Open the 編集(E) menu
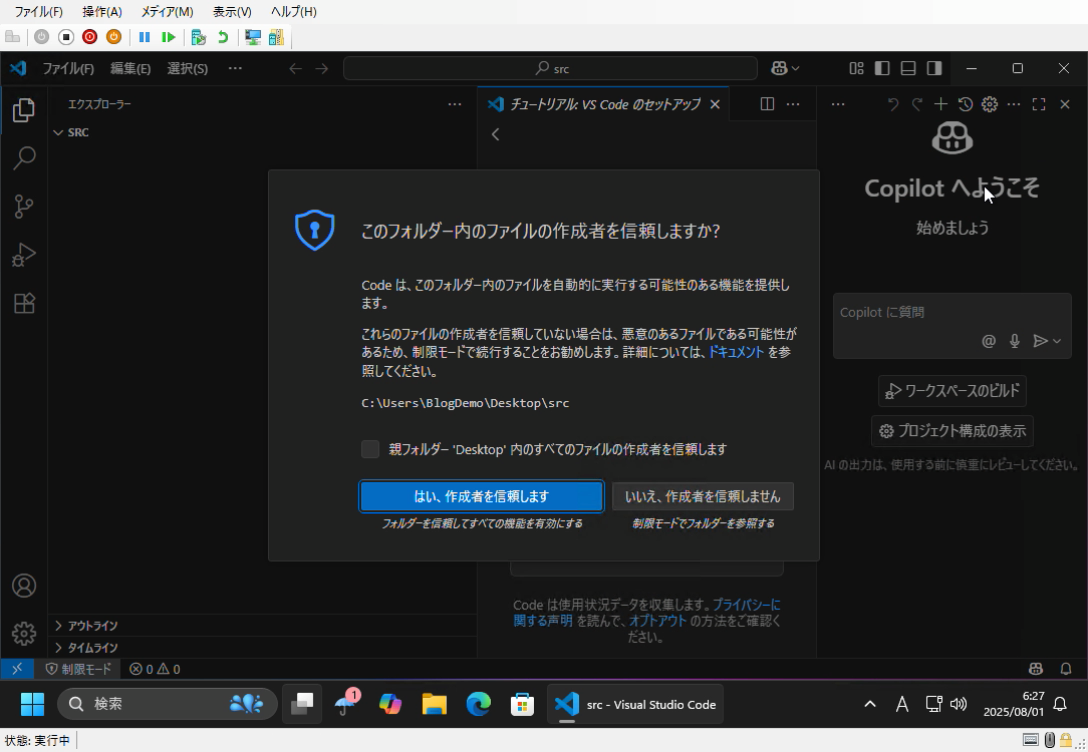This screenshot has height=752, width=1088. tap(130, 68)
